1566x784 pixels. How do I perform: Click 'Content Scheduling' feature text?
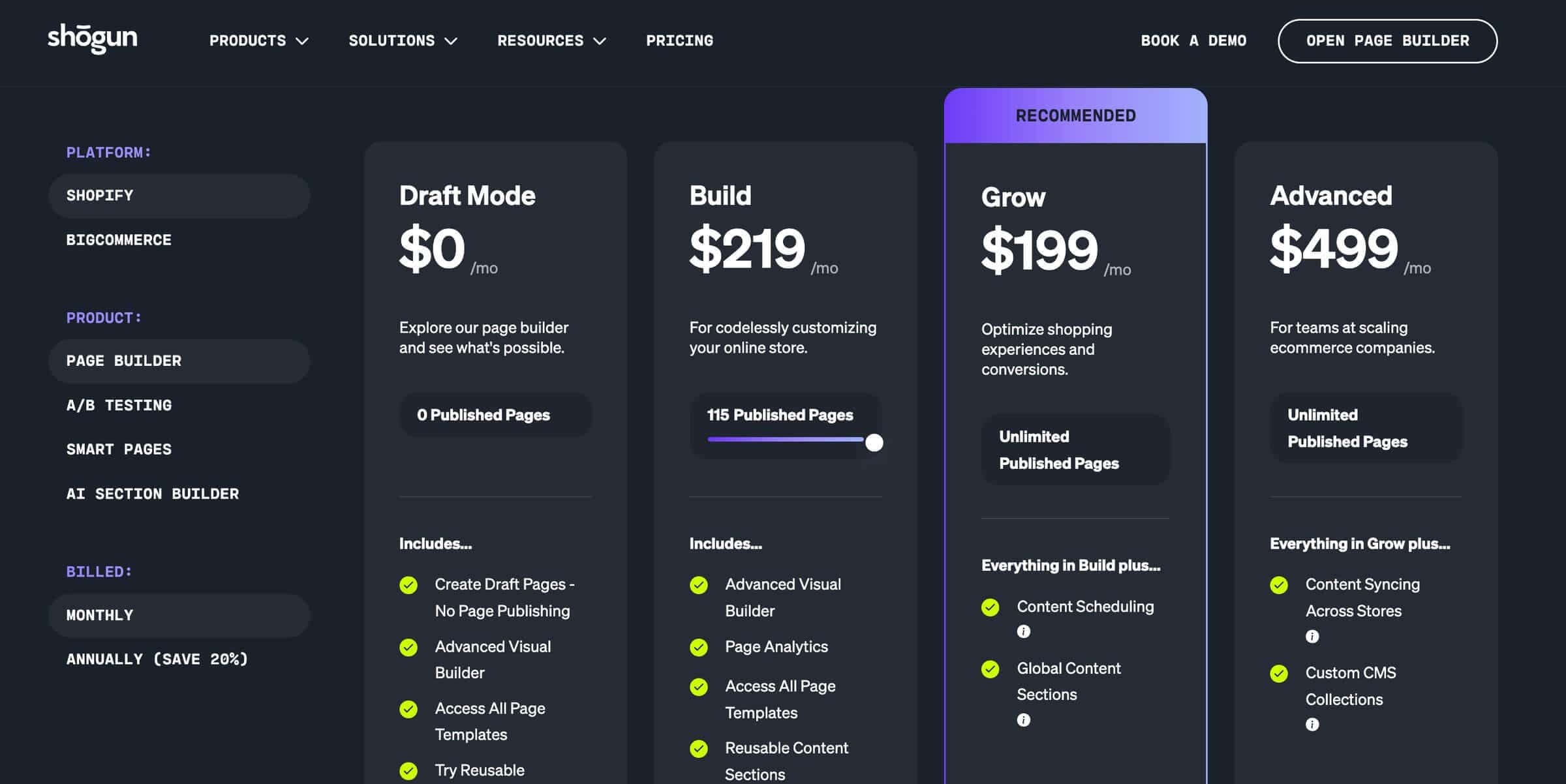click(1085, 607)
